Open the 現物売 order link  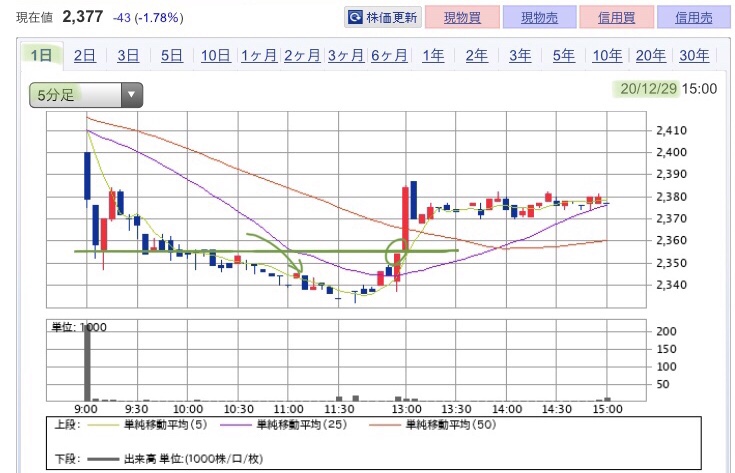point(540,17)
